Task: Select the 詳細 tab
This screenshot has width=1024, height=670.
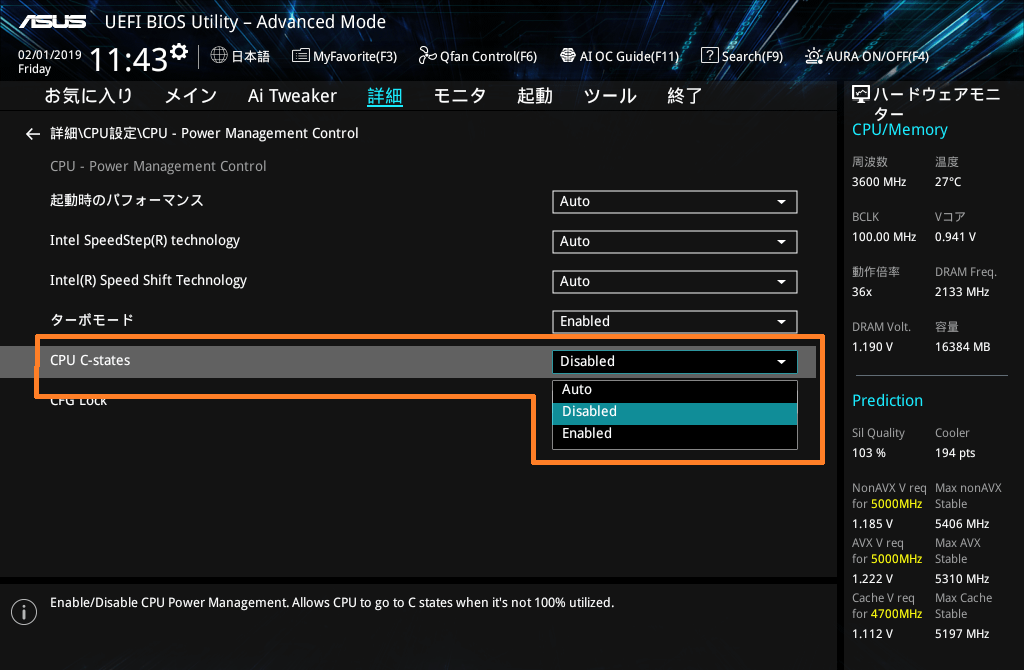Action: (x=385, y=96)
